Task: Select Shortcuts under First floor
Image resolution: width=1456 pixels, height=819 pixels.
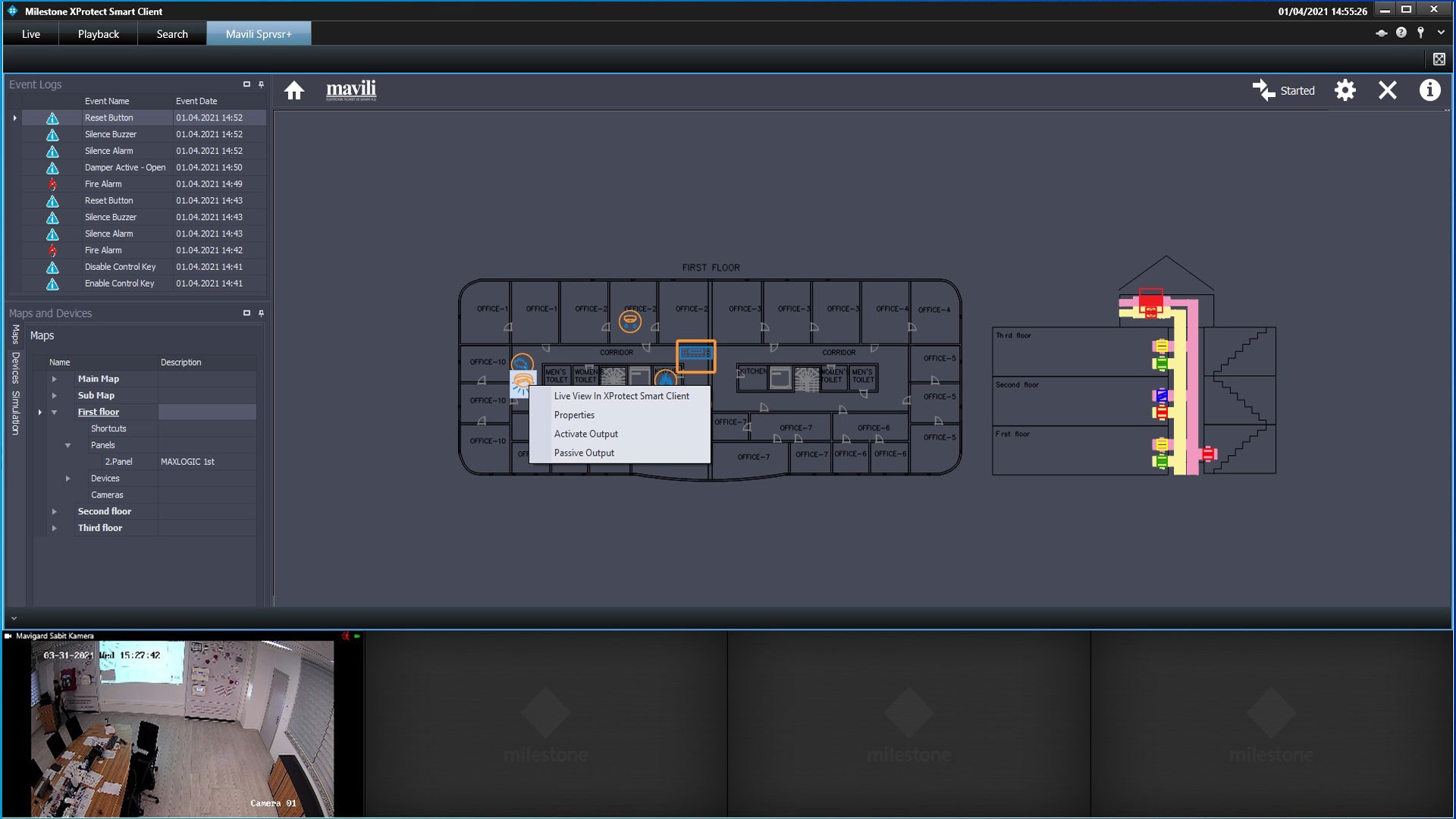Action: click(x=108, y=428)
